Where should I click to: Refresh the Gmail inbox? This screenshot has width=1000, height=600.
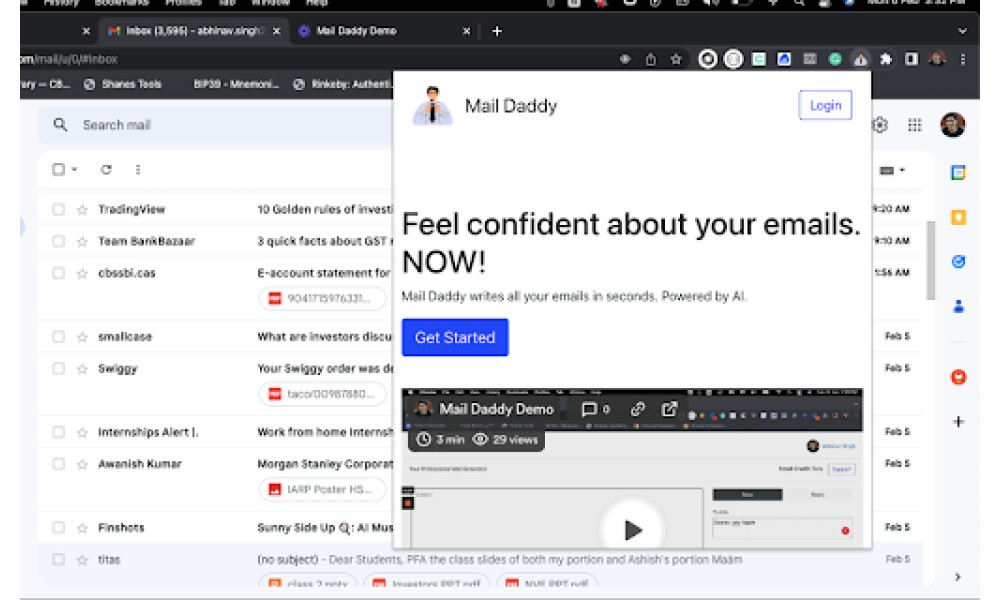[107, 170]
